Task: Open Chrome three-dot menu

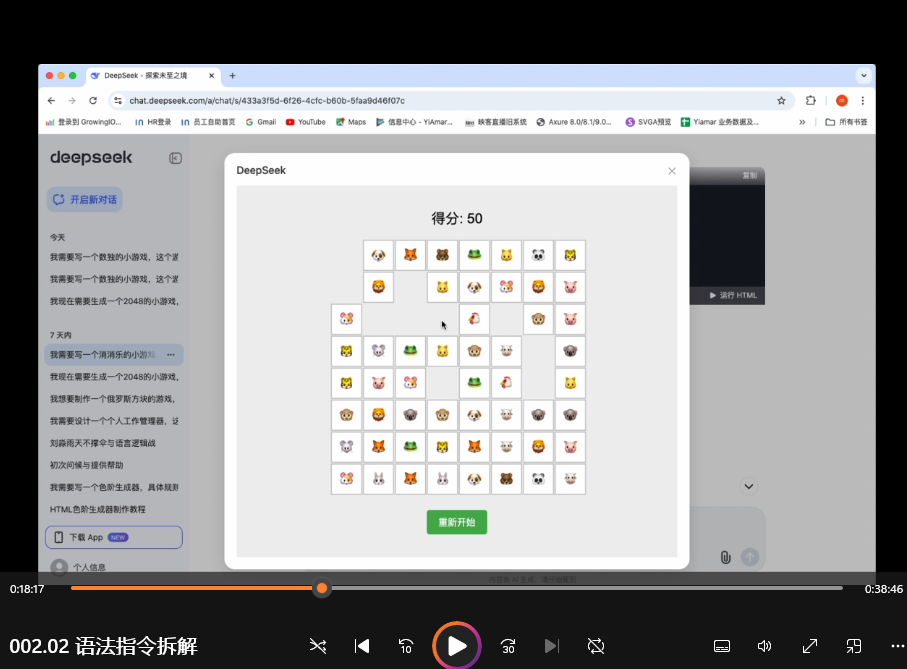Action: 862,101
